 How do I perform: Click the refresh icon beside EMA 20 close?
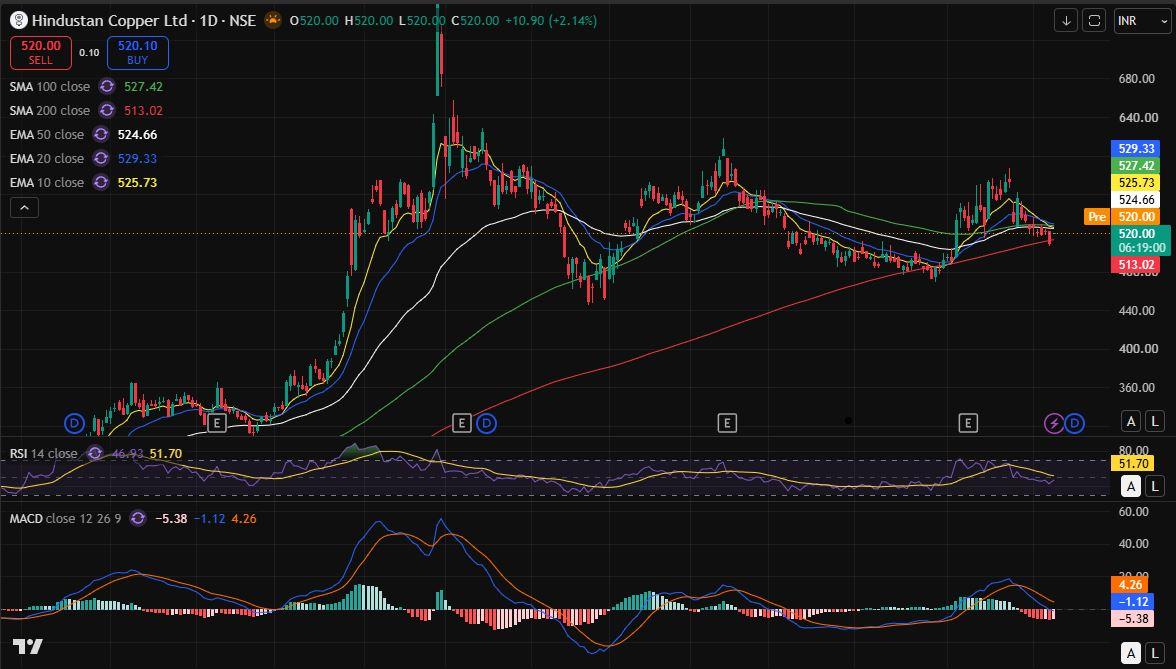100,158
